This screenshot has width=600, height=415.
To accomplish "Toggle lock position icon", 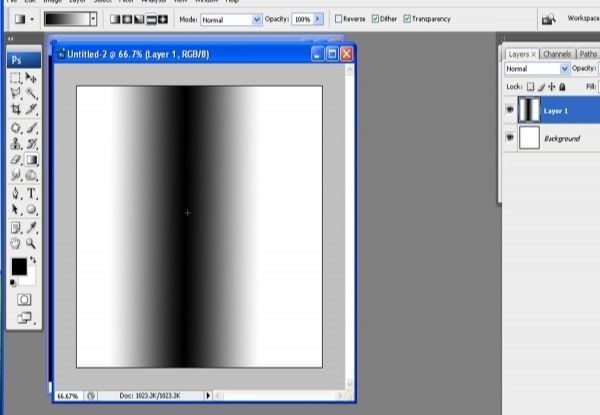I will click(551, 87).
